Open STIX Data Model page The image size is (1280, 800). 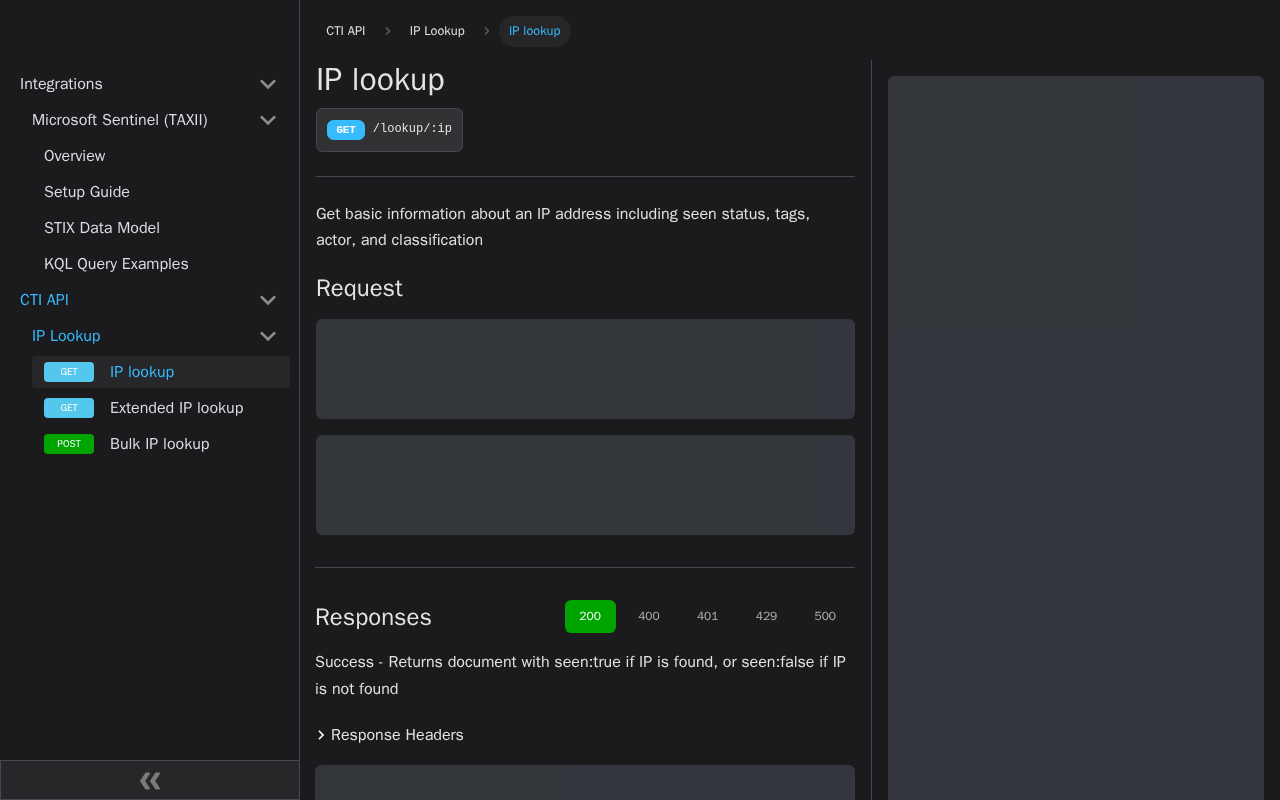click(102, 228)
